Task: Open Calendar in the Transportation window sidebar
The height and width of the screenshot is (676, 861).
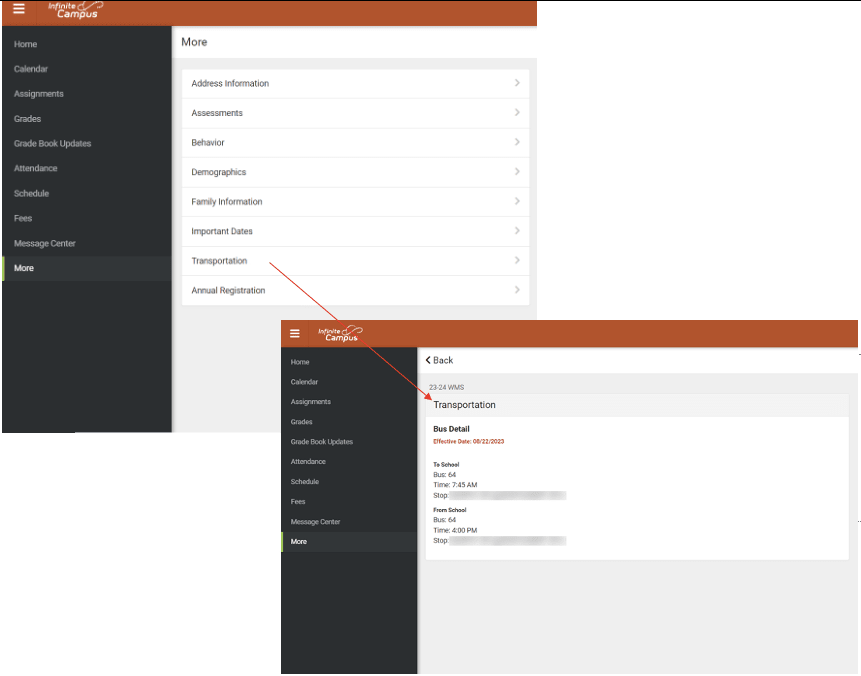Action: coord(304,382)
